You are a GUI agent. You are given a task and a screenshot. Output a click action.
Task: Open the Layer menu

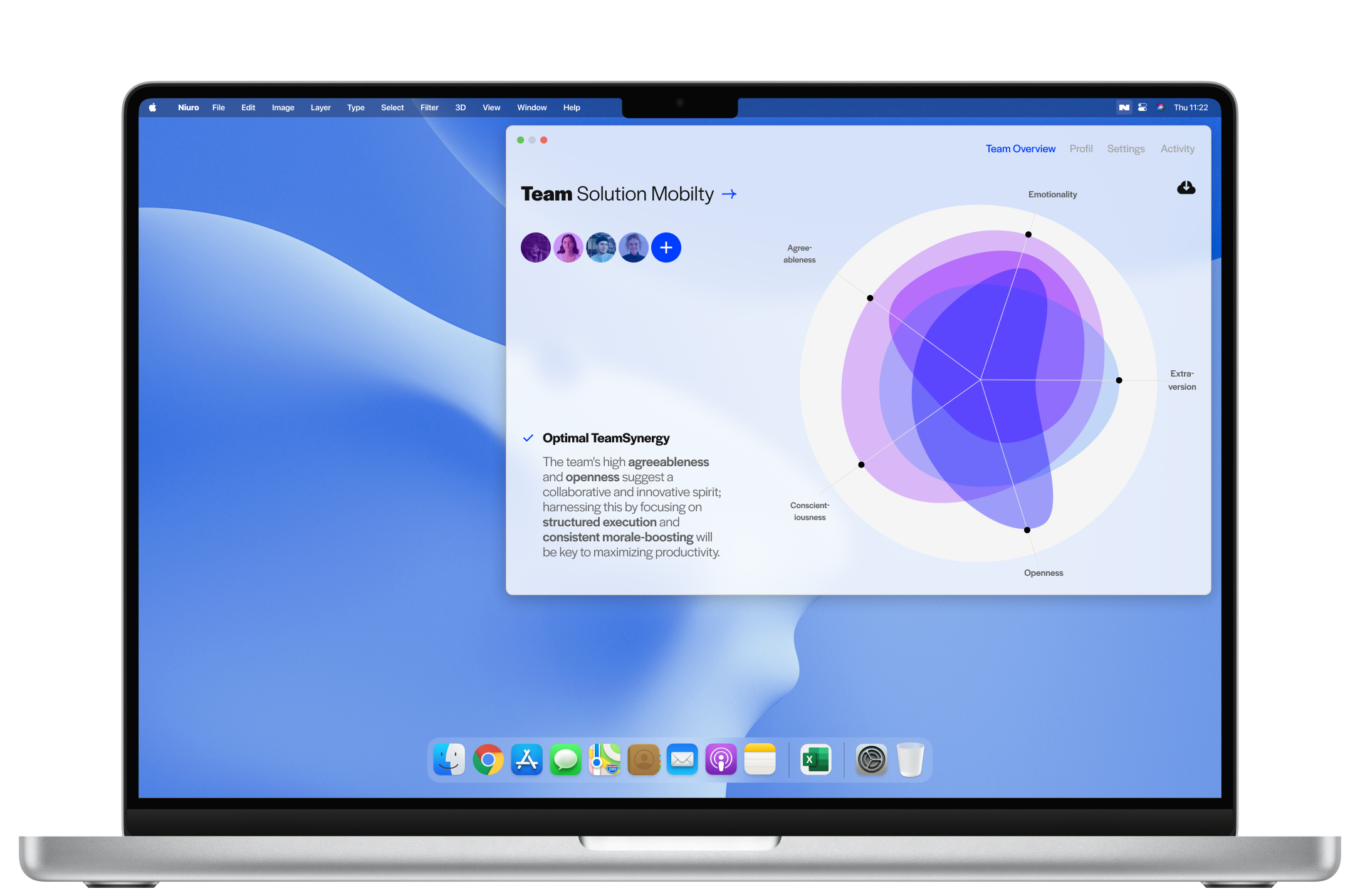[320, 108]
